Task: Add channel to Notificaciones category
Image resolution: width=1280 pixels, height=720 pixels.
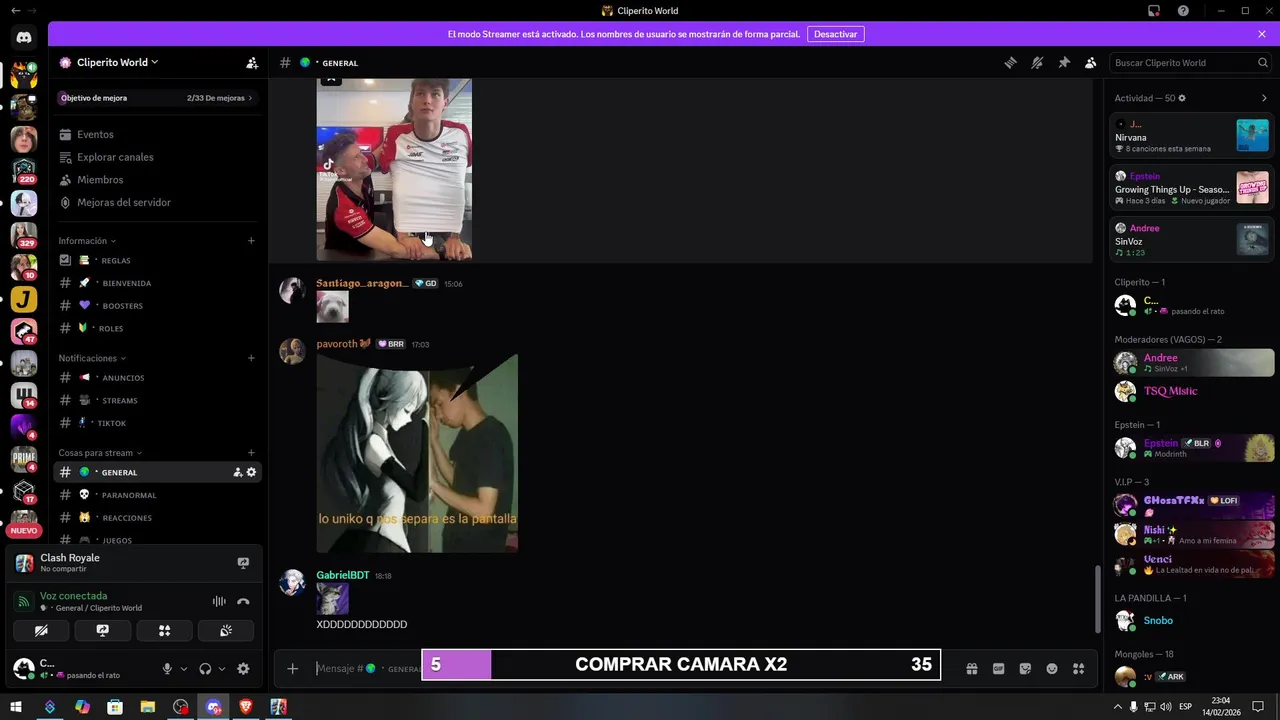Action: coord(251,358)
